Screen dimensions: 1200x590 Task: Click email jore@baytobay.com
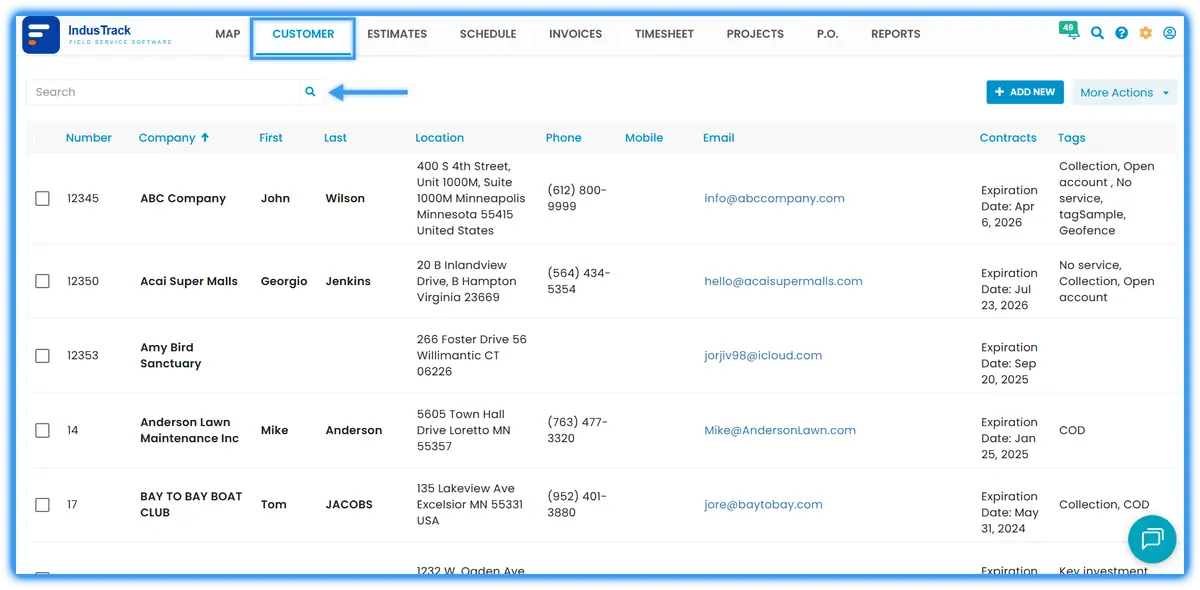[x=763, y=505]
